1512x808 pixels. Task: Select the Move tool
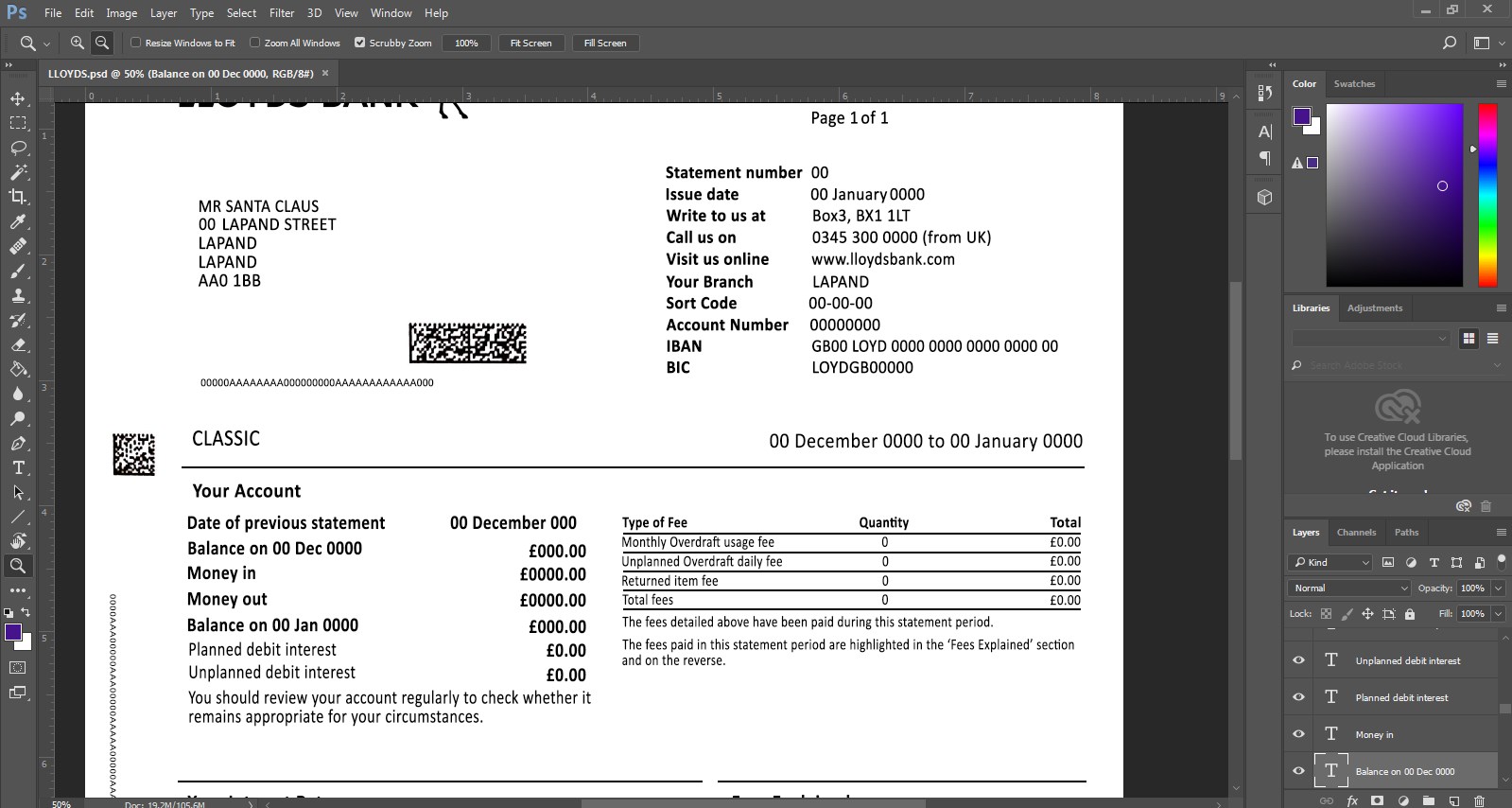point(18,98)
